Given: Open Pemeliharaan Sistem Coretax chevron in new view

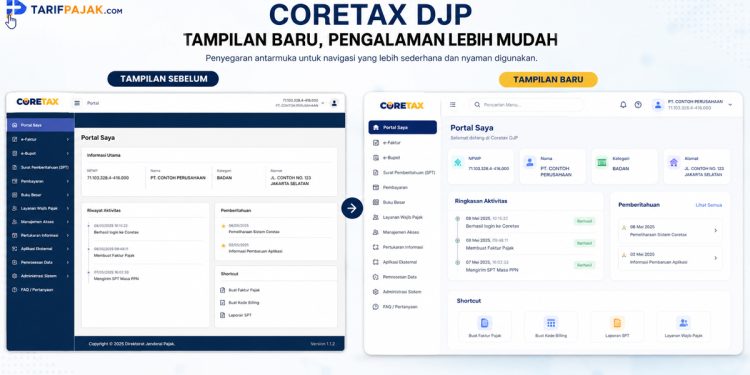Looking at the screenshot, I should click(x=716, y=231).
